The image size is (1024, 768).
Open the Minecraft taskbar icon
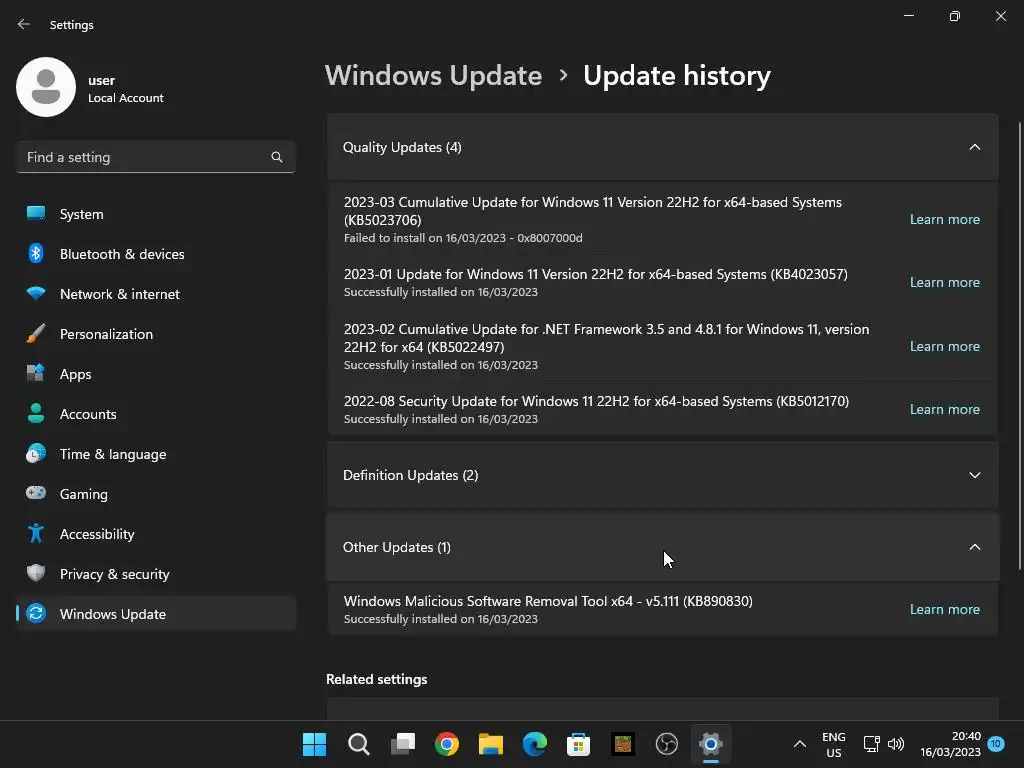pos(623,744)
